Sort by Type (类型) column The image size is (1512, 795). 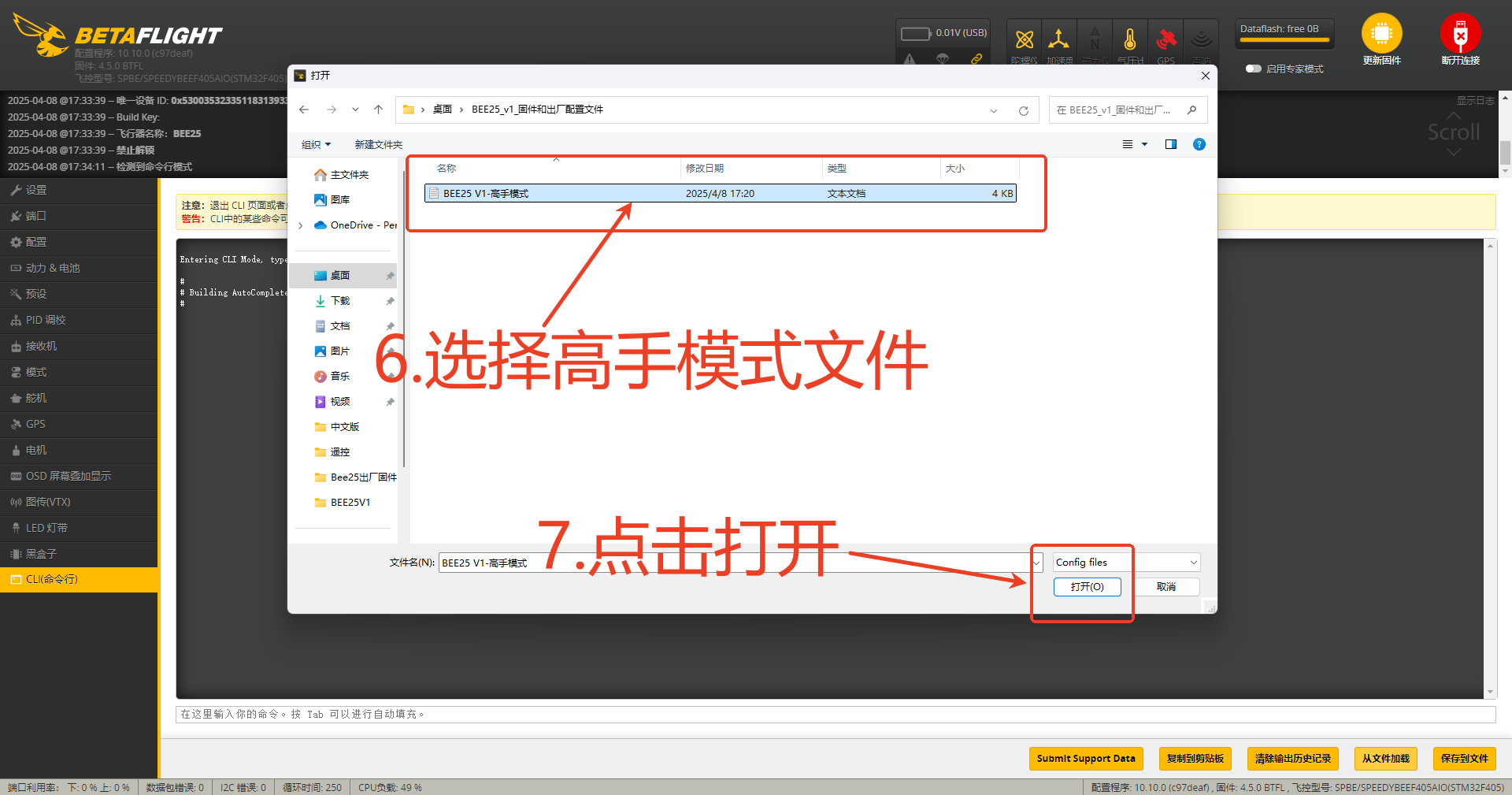[x=837, y=168]
